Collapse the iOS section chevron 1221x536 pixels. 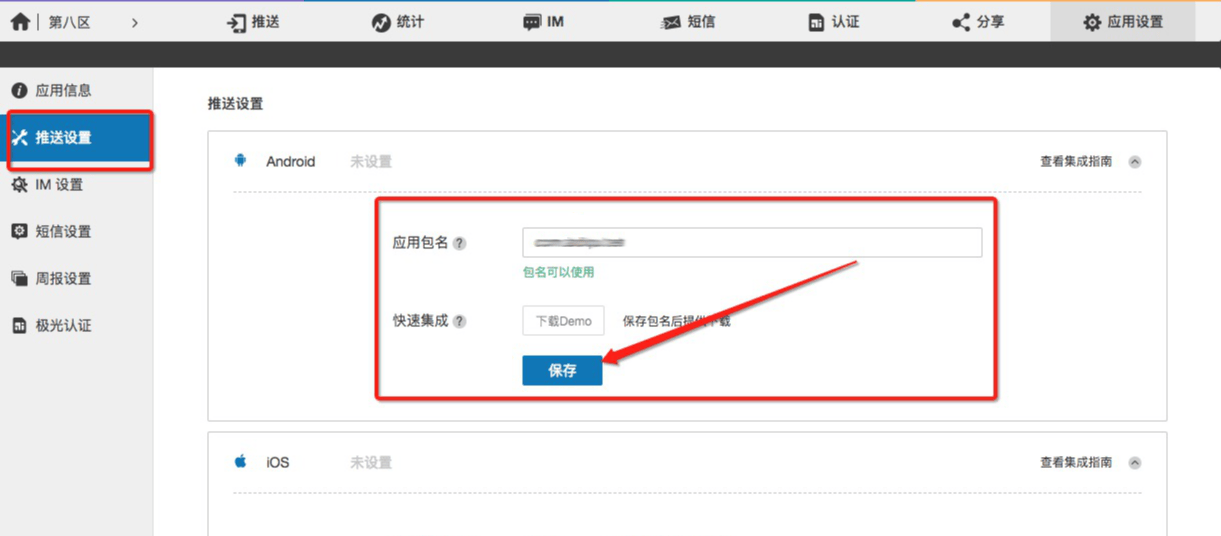click(x=1135, y=463)
